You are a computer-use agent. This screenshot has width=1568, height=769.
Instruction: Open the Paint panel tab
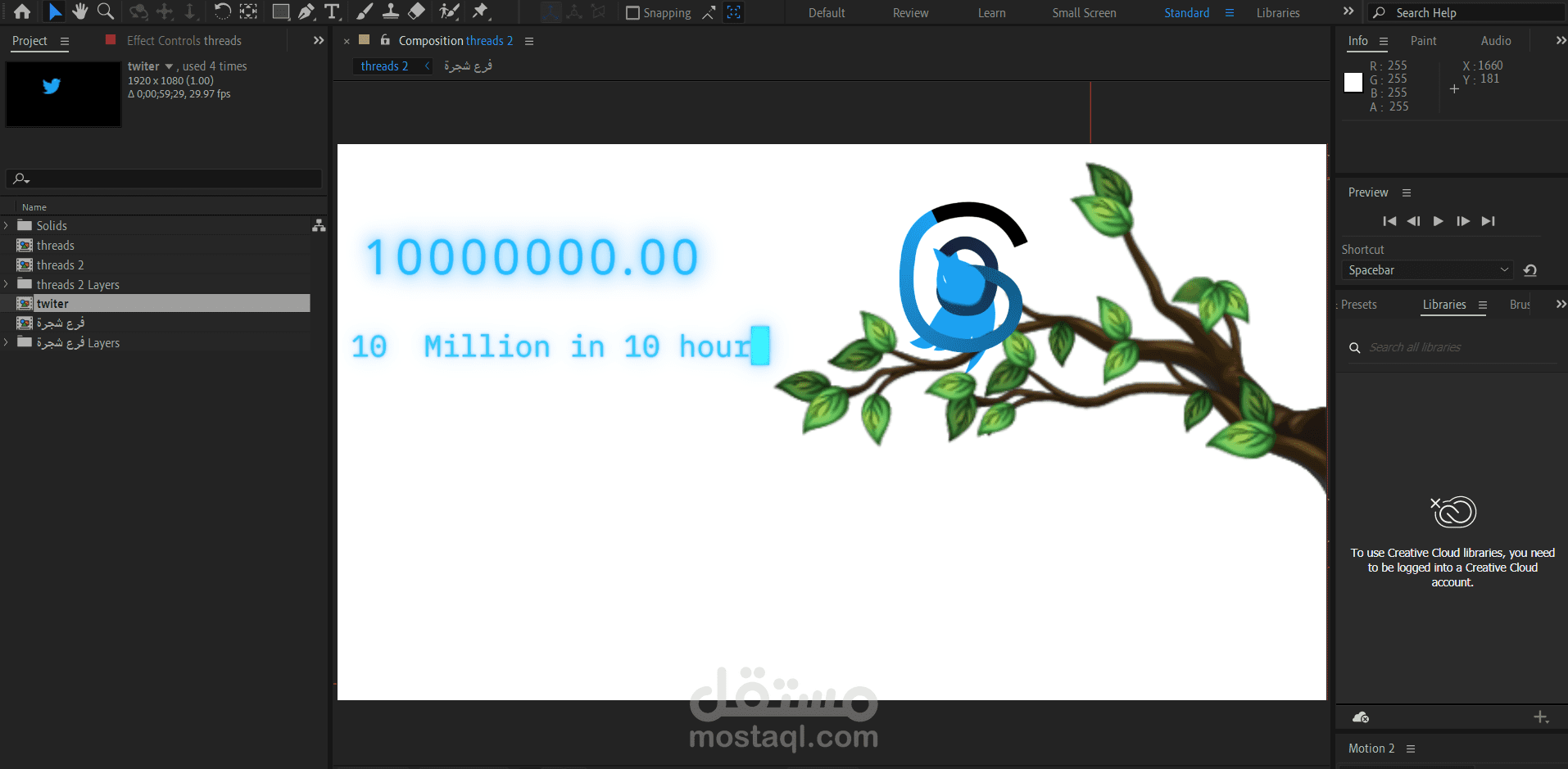(1423, 40)
